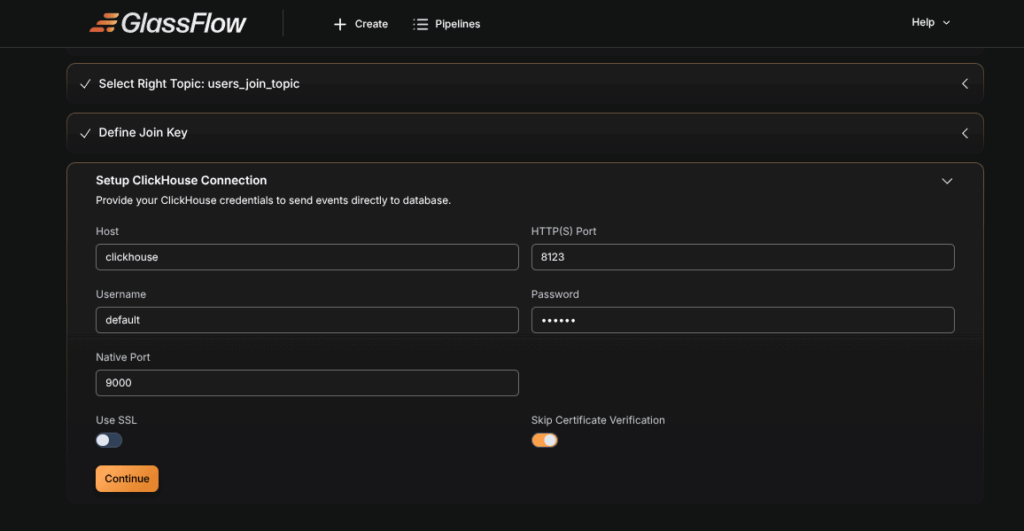Expand the Select Right Topic section chevron
Viewport: 1024px width, 531px height.
(x=965, y=84)
